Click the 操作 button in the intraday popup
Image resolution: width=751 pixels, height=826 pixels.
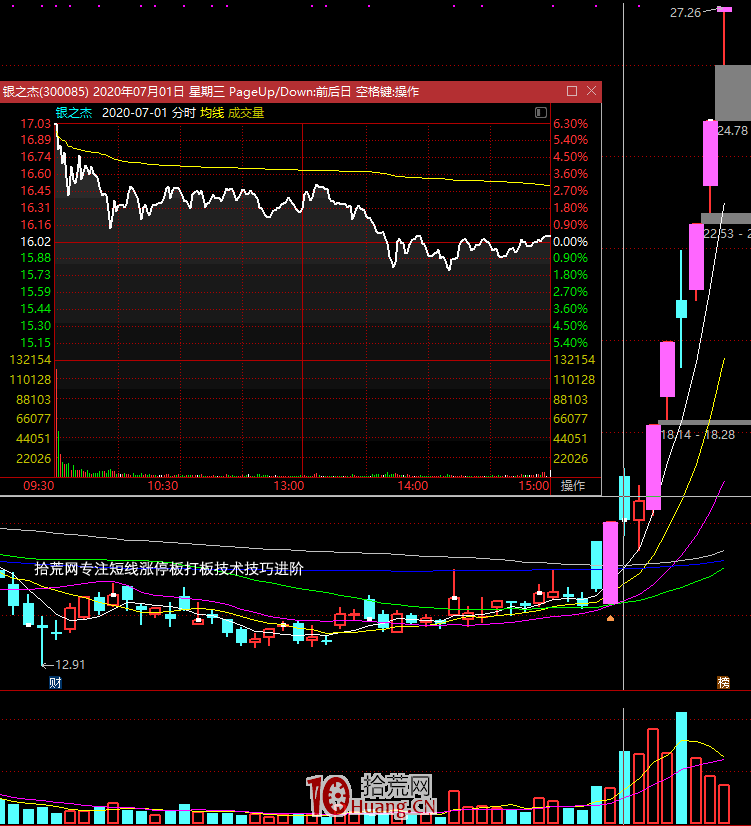pyautogui.click(x=573, y=486)
